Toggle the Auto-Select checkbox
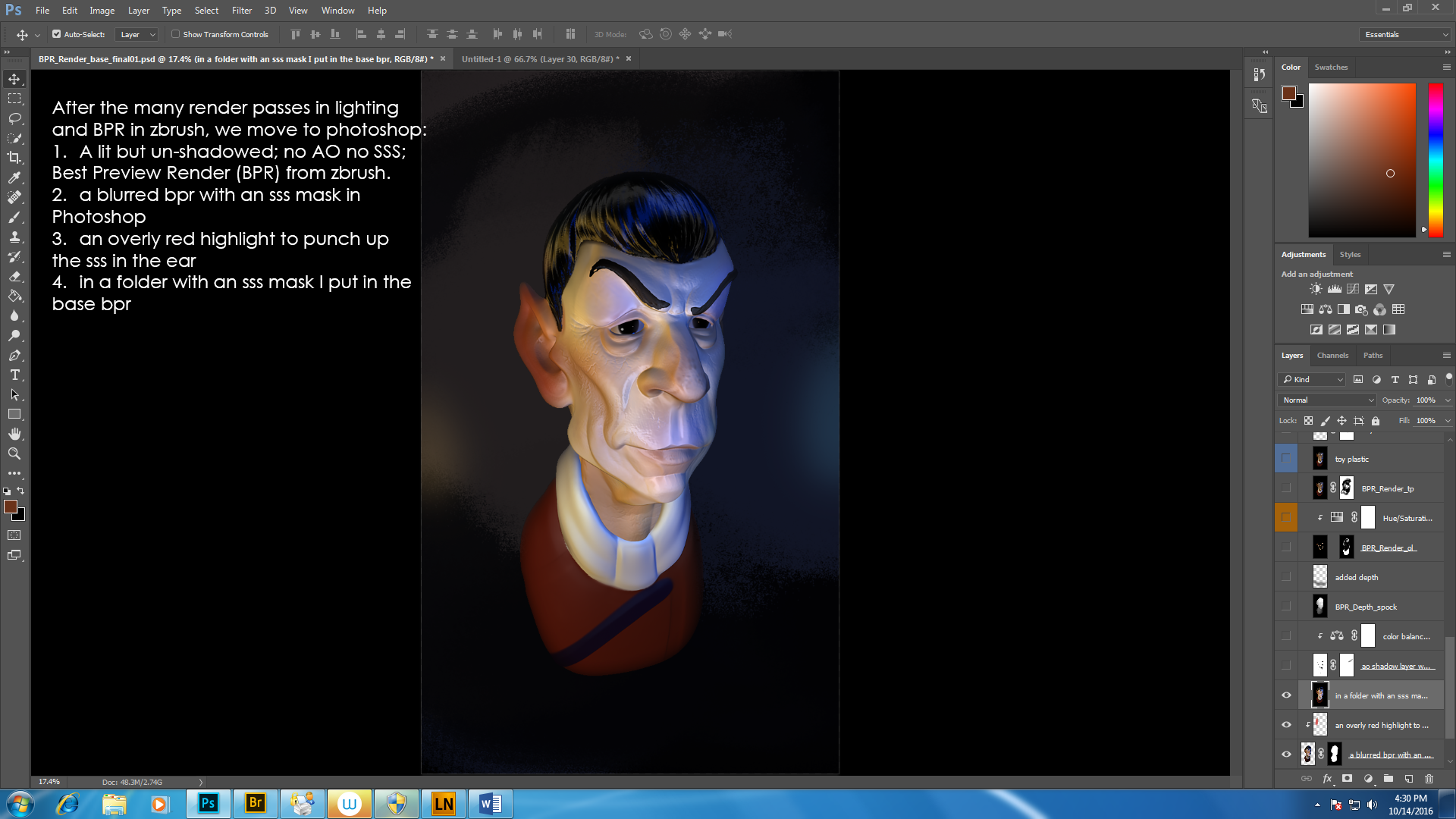Viewport: 1456px width, 819px height. click(x=57, y=34)
